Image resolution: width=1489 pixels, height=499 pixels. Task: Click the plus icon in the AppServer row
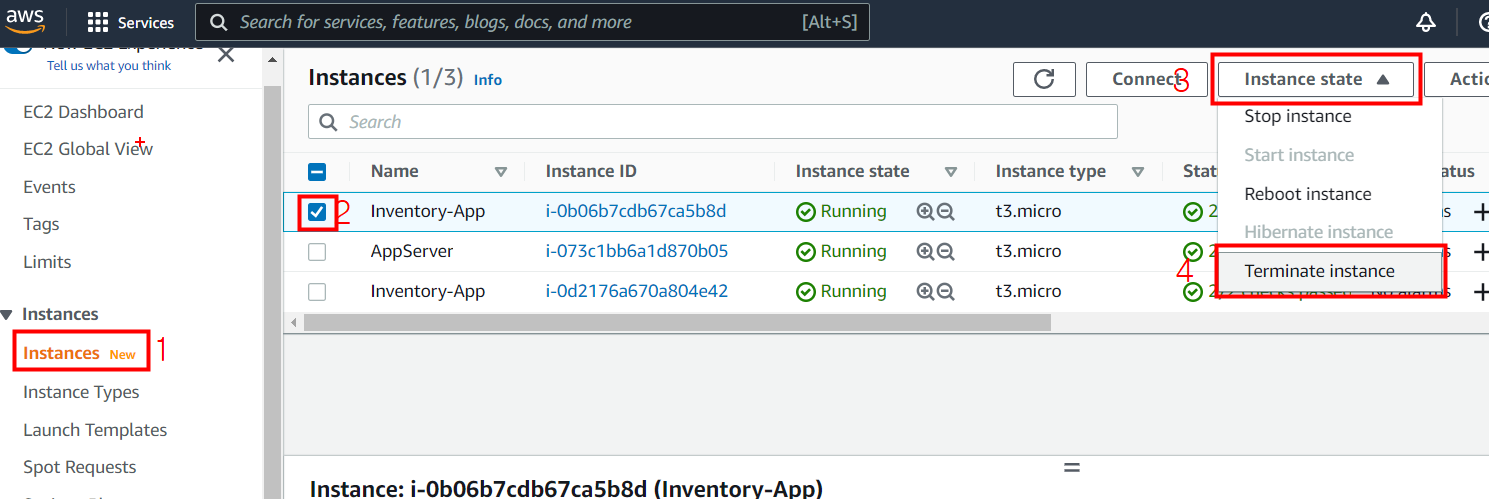pos(1481,252)
